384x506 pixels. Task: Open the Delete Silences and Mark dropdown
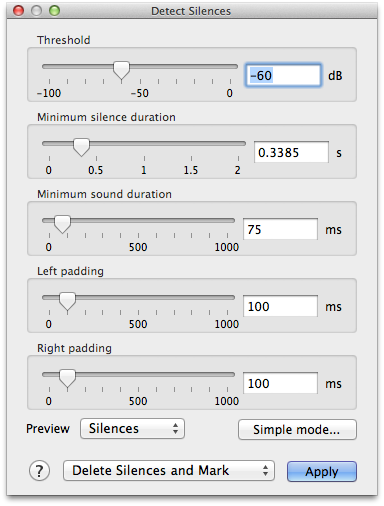[x=169, y=471]
